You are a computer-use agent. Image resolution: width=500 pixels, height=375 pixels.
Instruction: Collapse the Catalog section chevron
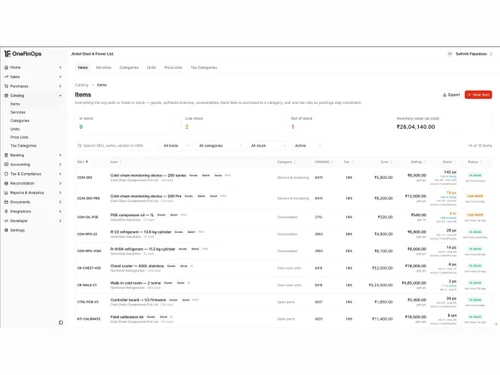pyautogui.click(x=60, y=95)
